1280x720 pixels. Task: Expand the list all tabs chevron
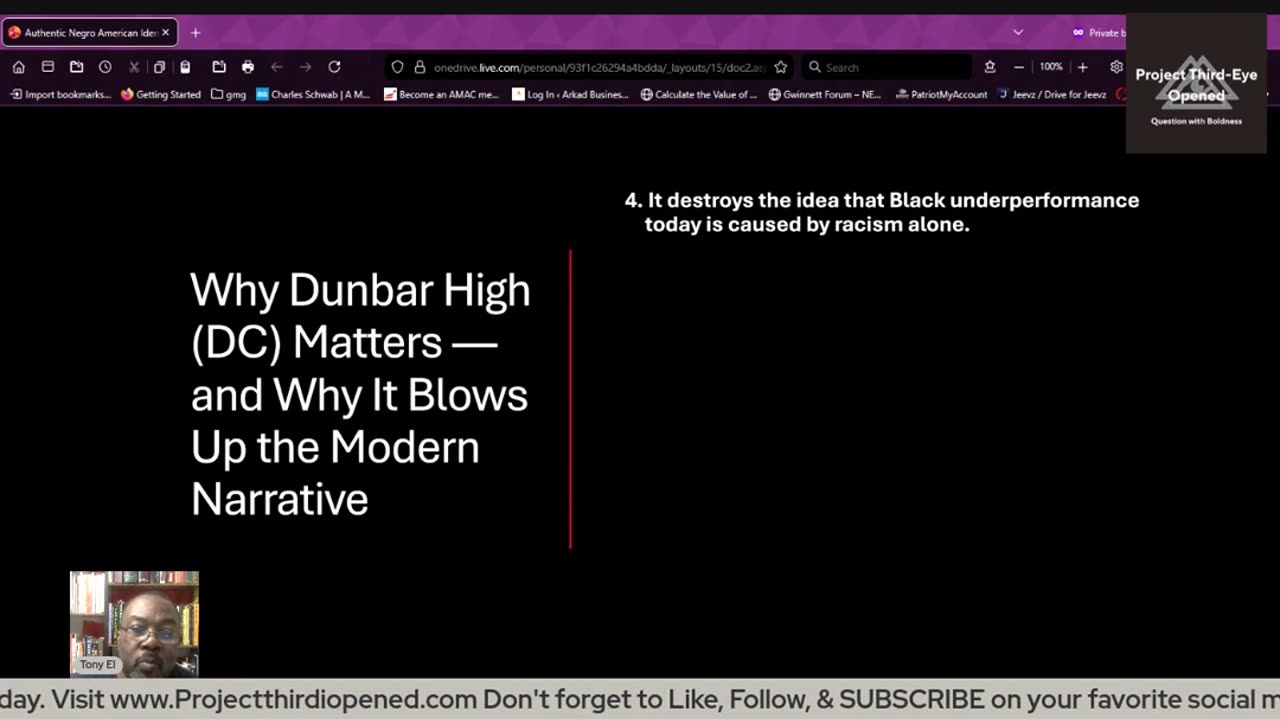(x=1018, y=32)
